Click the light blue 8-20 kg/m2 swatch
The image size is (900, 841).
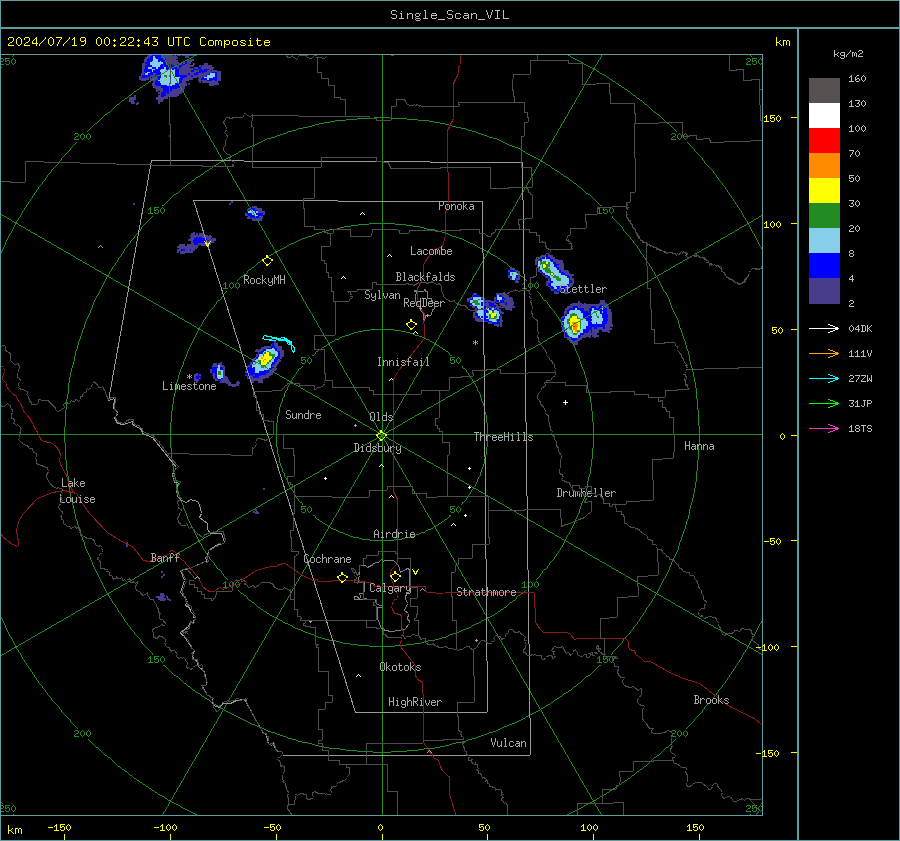click(x=824, y=241)
